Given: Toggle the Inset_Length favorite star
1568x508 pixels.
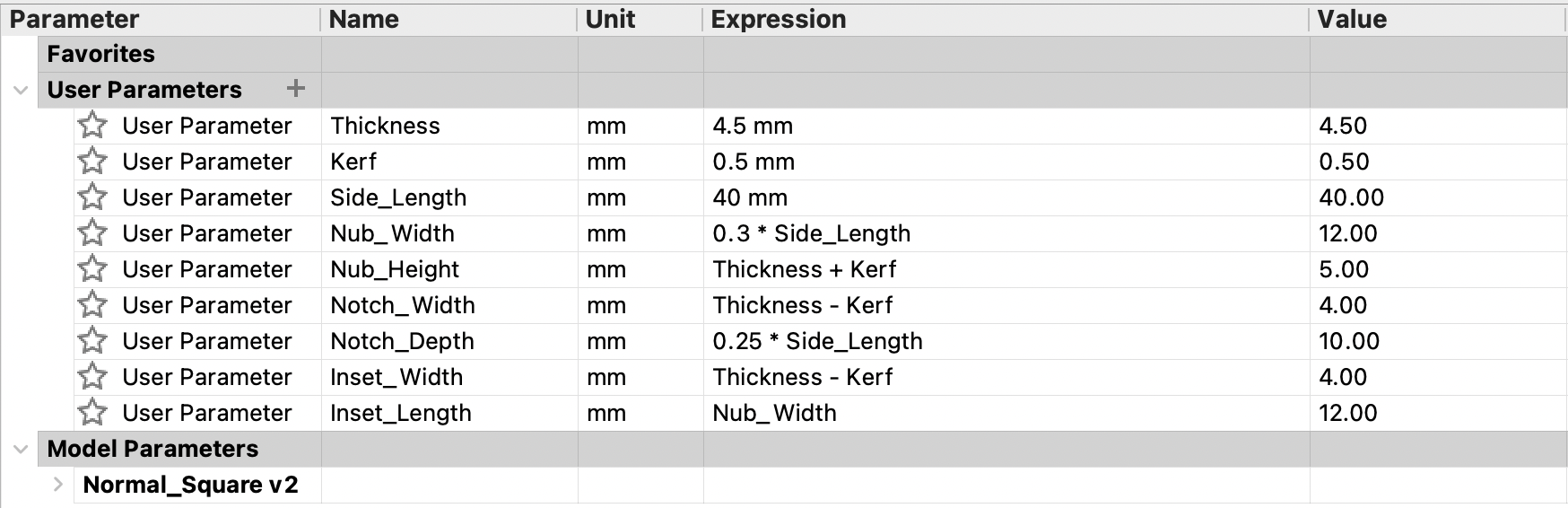Looking at the screenshot, I should pos(92,413).
